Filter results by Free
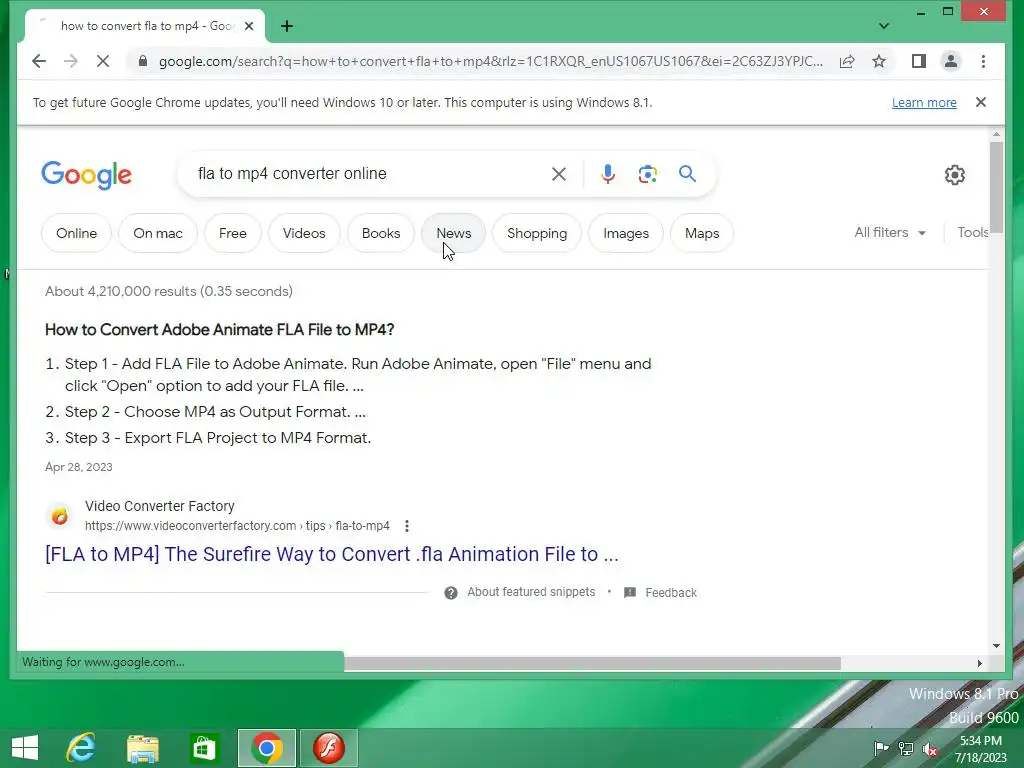Screen dimensions: 1024x768 (232, 233)
